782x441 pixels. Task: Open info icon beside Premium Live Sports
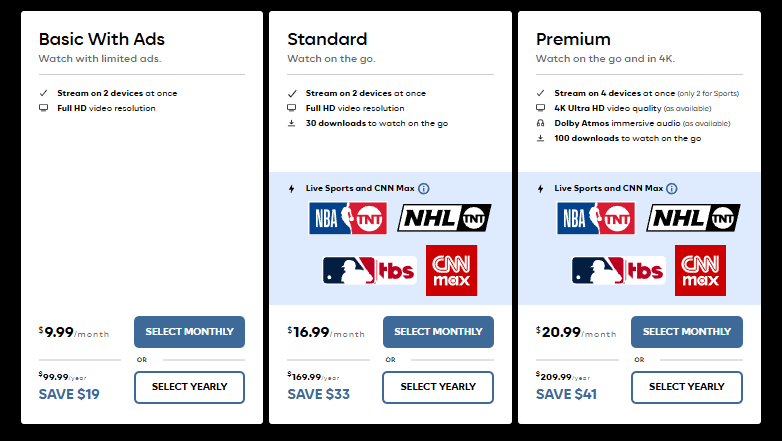672,188
